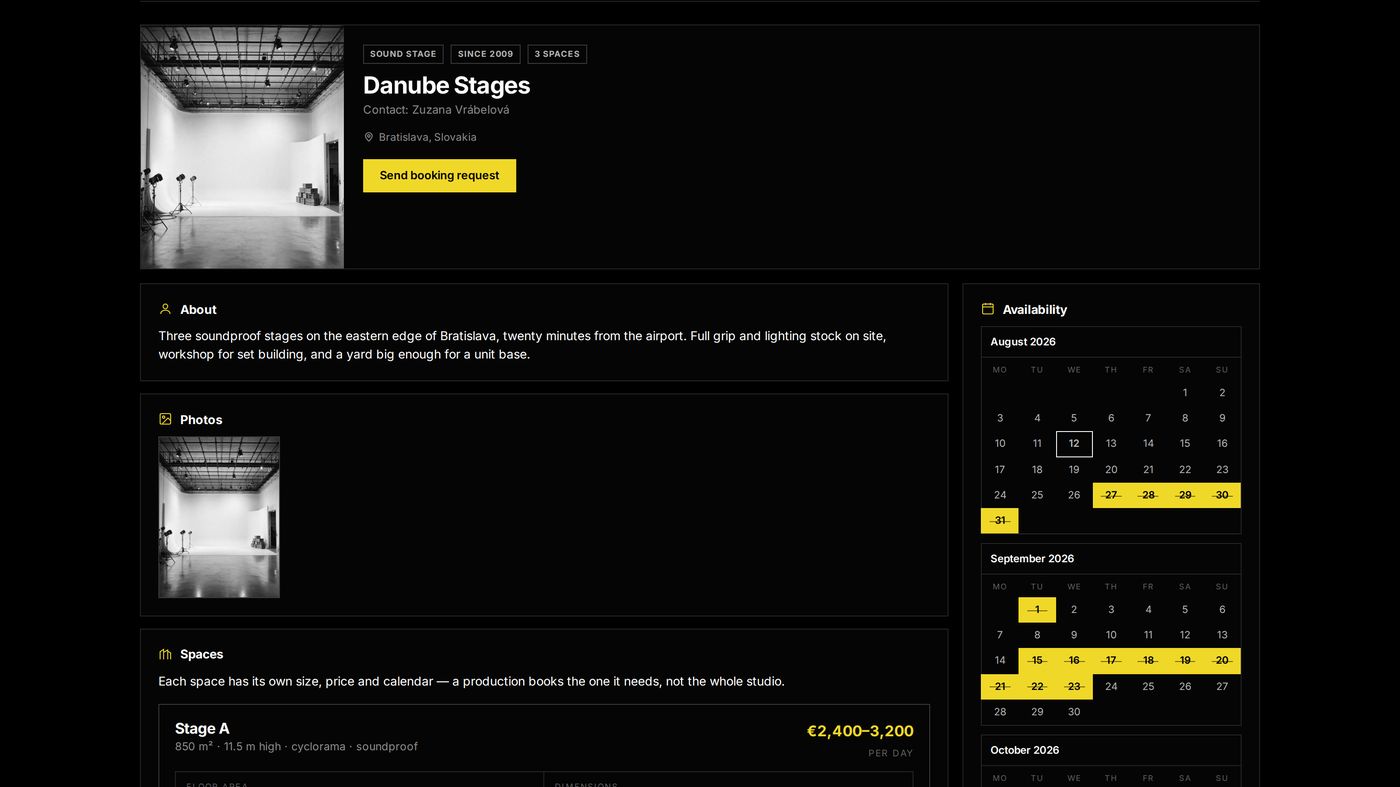1400x787 pixels.
Task: Click the Spaces description starting 'Each space has'
Action: point(471,682)
